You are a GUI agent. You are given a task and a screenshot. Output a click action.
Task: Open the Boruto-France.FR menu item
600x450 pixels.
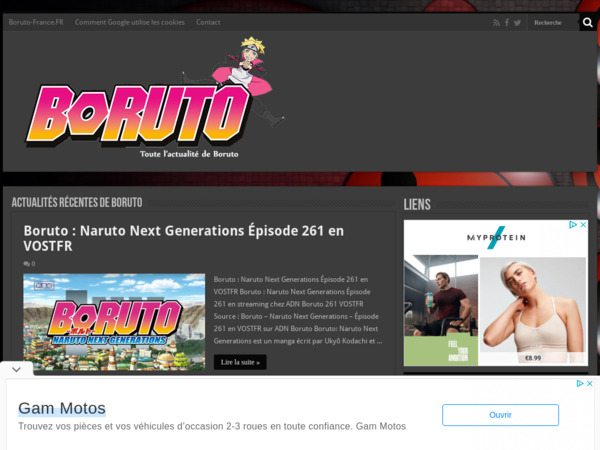pyautogui.click(x=36, y=22)
